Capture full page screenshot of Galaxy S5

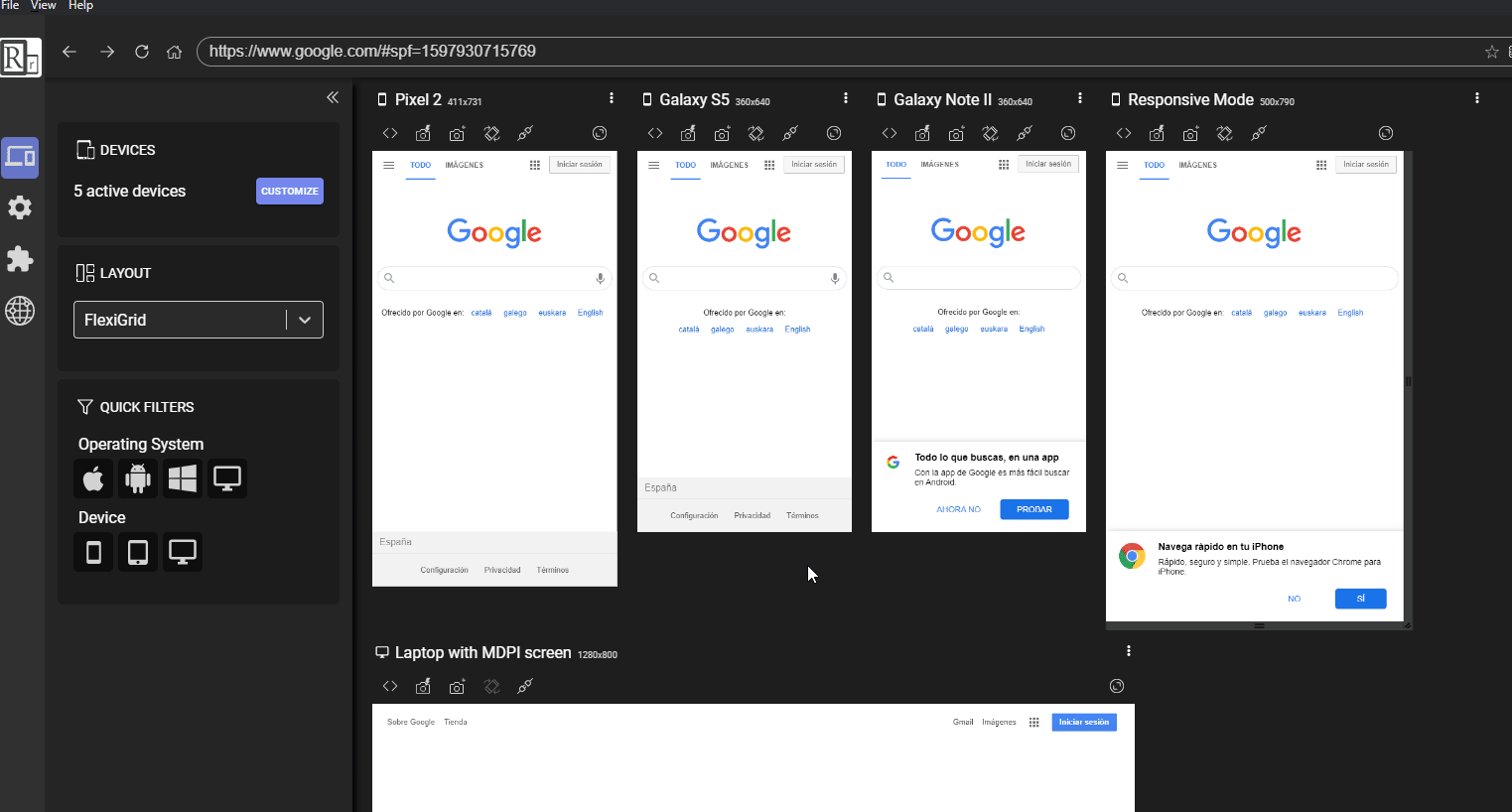click(722, 133)
